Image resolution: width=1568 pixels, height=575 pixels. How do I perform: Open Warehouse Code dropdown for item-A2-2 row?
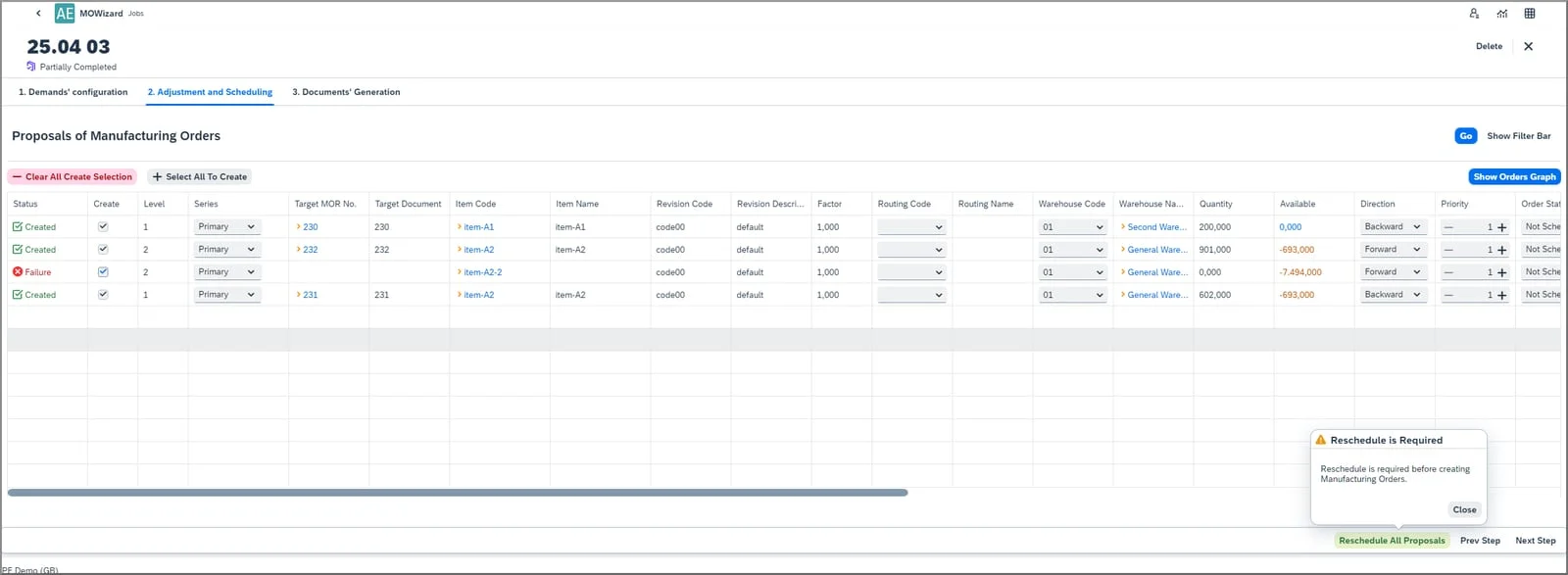click(x=1072, y=272)
